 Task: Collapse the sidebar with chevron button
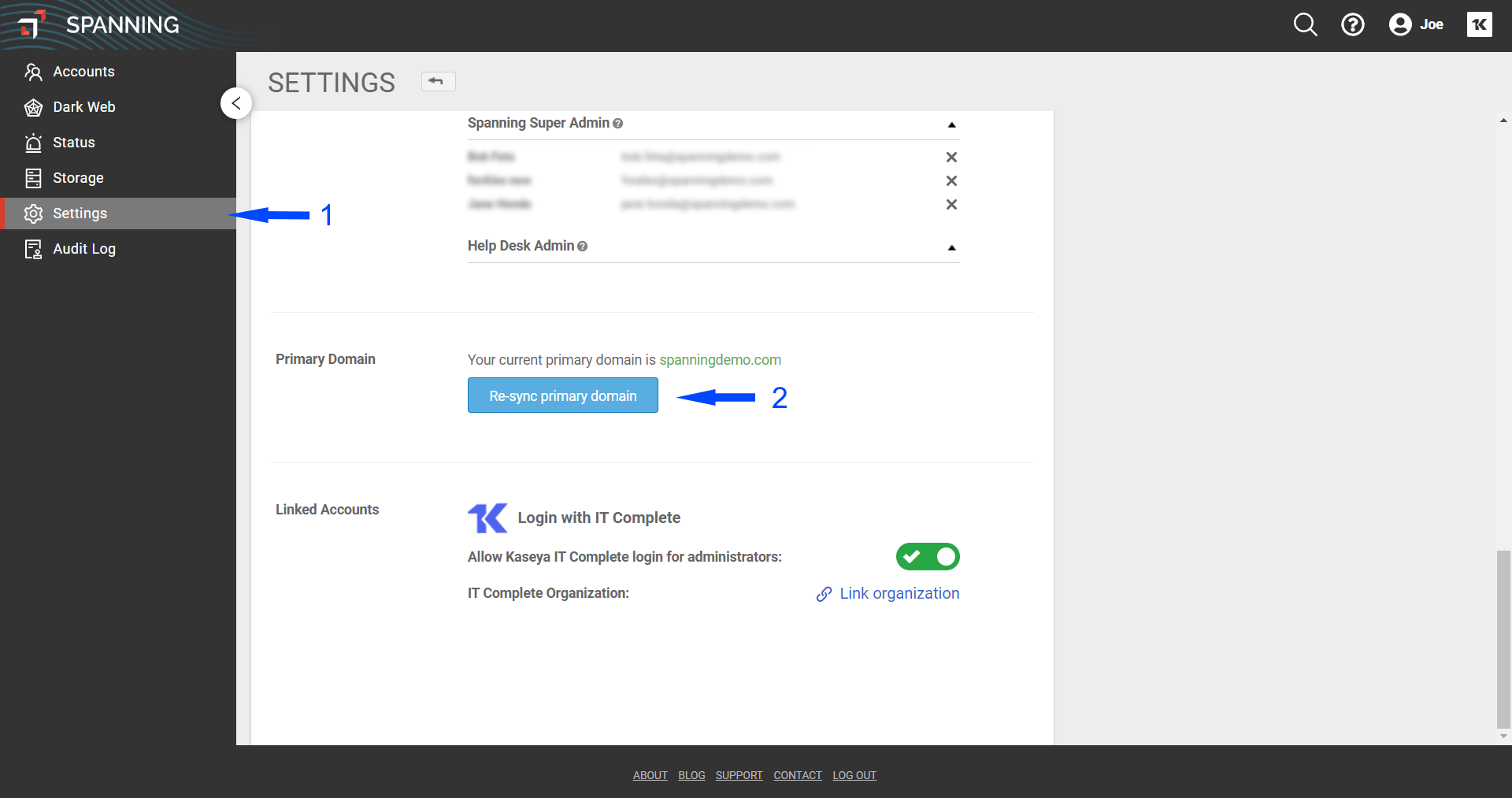(235, 103)
